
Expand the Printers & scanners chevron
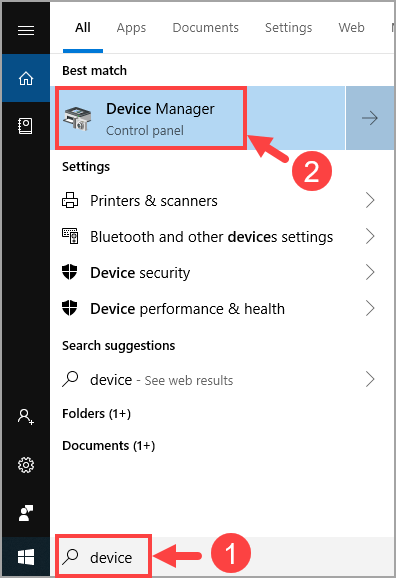tap(370, 201)
